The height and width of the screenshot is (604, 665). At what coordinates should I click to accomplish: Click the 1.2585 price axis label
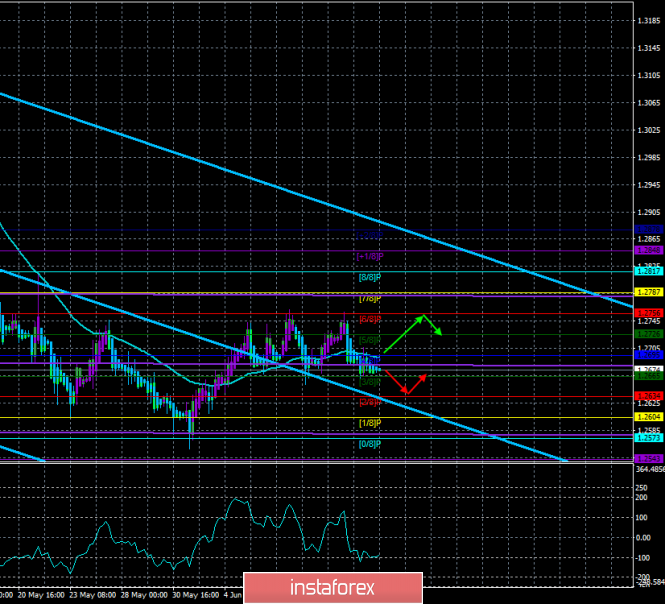point(649,430)
